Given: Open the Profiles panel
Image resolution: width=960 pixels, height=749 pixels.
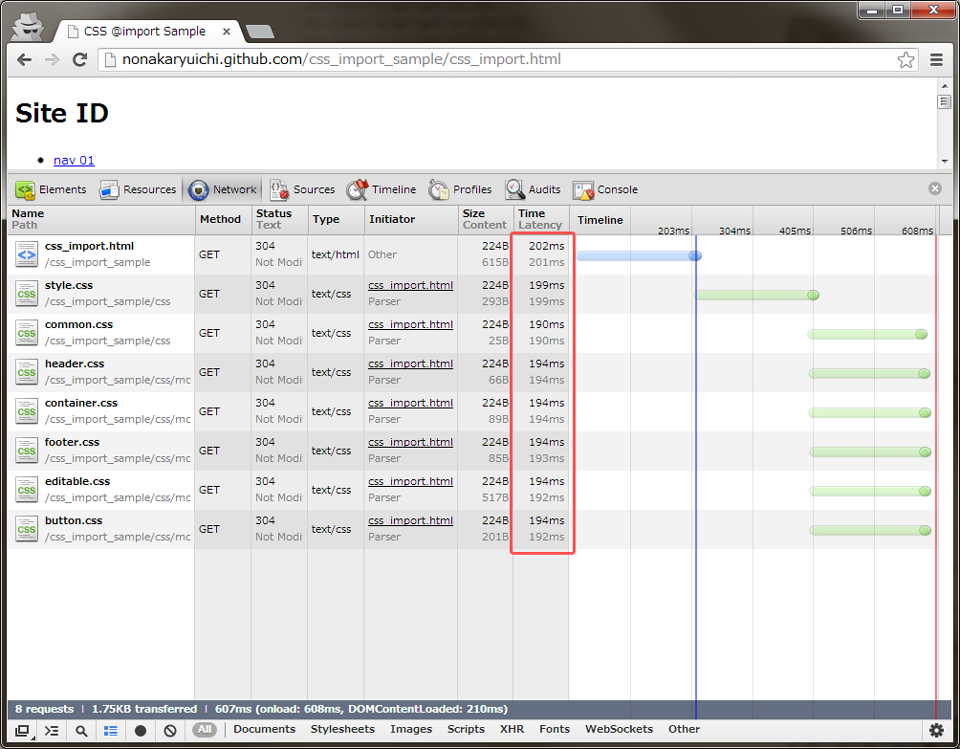Looking at the screenshot, I should coord(461,190).
